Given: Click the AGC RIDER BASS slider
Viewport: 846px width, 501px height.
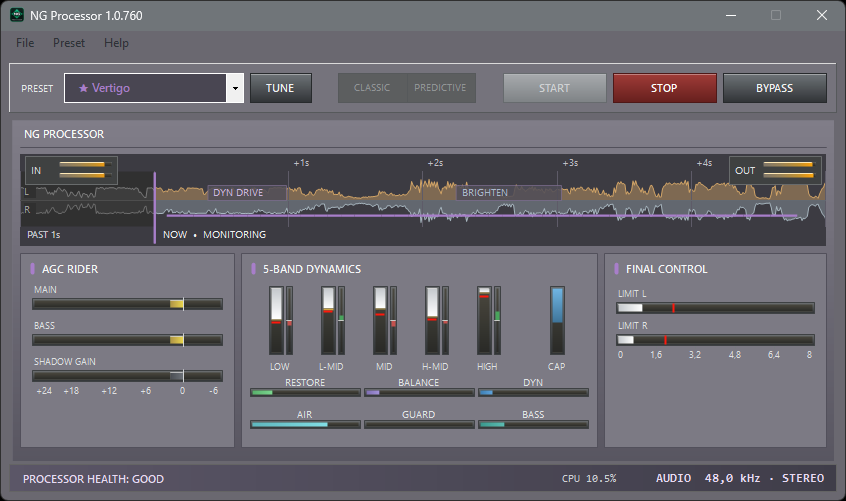Looking at the screenshot, I should point(127,340).
